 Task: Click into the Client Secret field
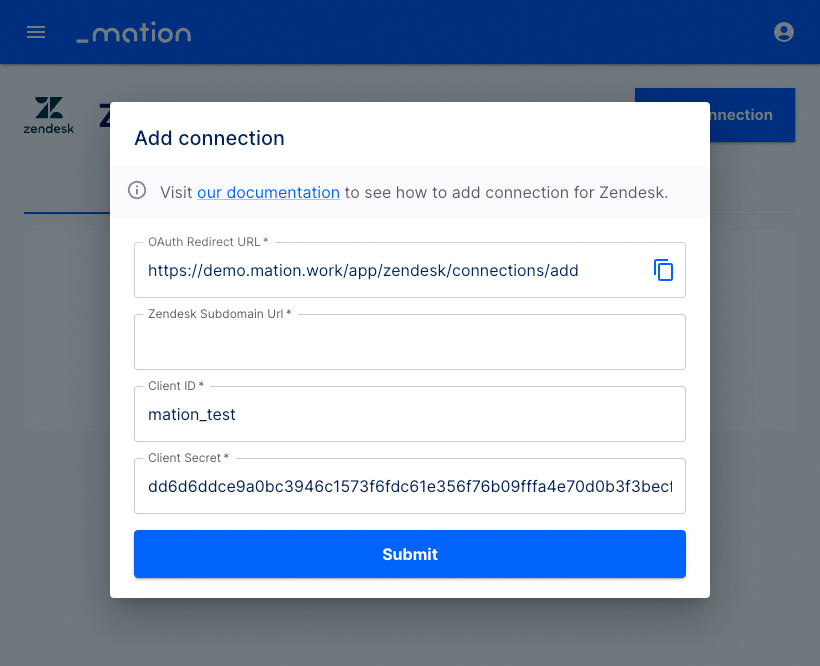tap(409, 486)
